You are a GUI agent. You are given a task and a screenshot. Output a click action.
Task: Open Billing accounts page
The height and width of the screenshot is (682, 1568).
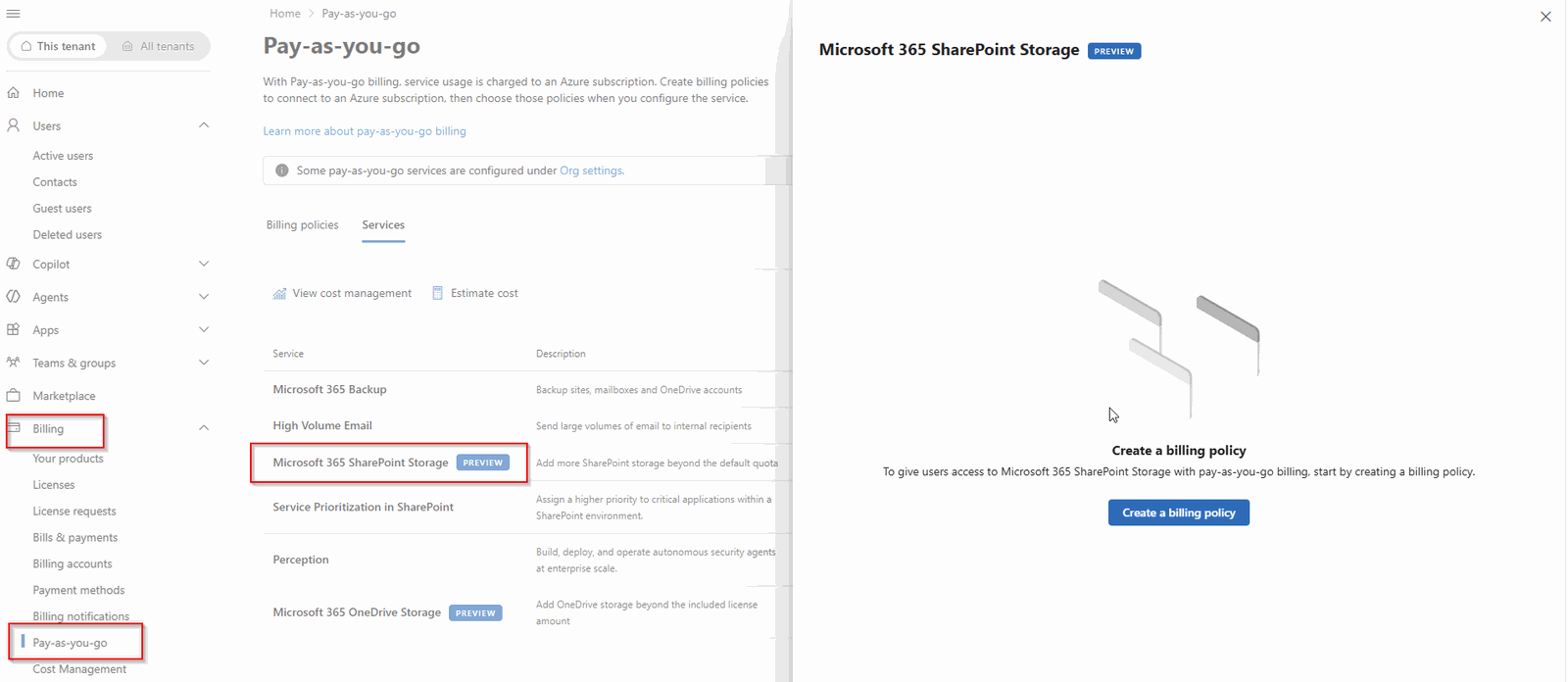(73, 564)
